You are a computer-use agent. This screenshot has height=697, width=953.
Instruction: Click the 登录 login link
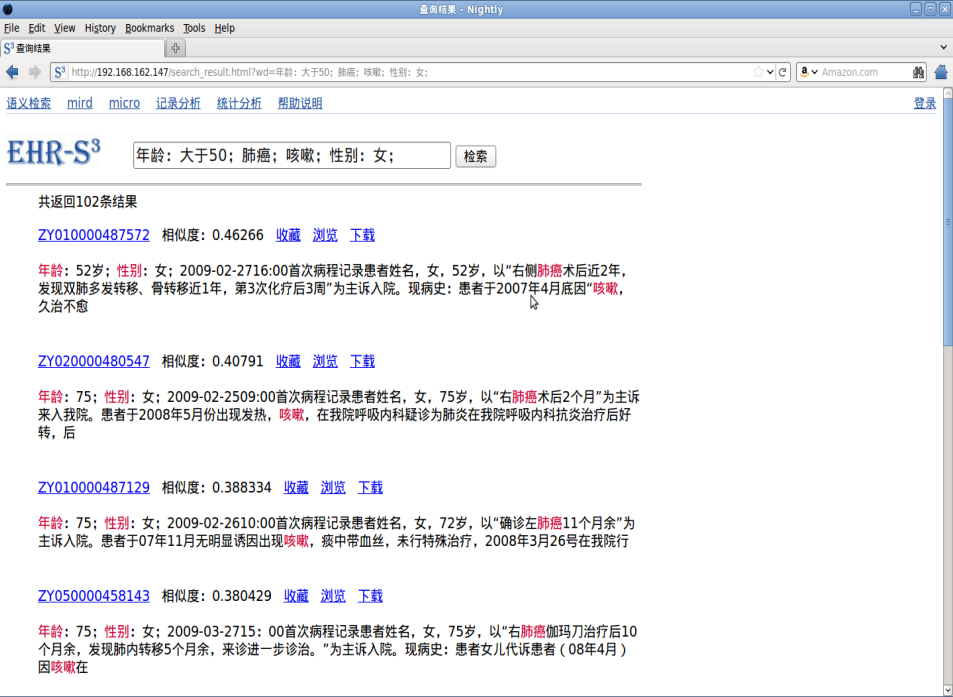pyautogui.click(x=924, y=103)
